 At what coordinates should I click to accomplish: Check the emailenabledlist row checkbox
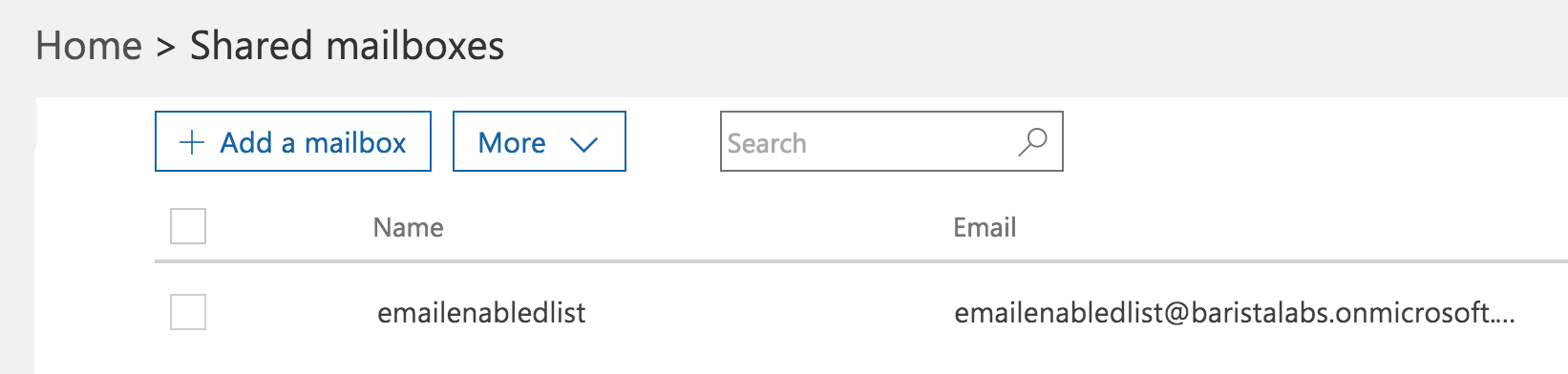point(188,312)
